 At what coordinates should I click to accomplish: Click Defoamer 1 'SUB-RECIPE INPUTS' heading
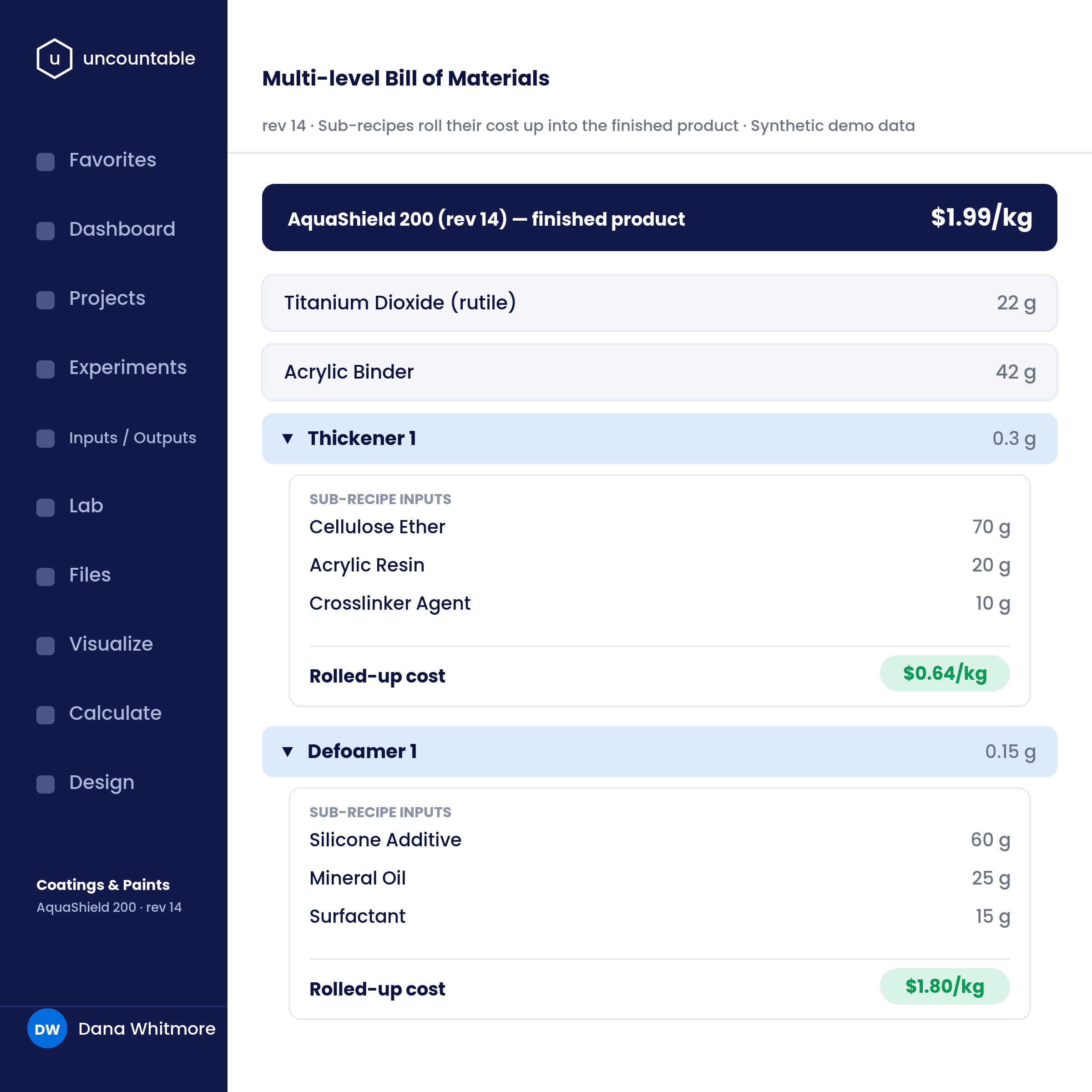[x=380, y=812]
